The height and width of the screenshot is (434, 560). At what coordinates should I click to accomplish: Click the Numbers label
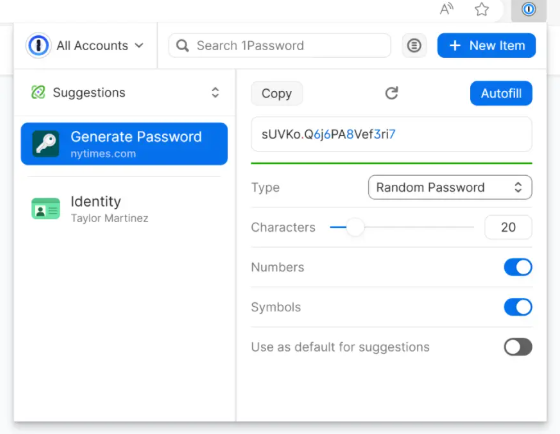pyautogui.click(x=278, y=267)
